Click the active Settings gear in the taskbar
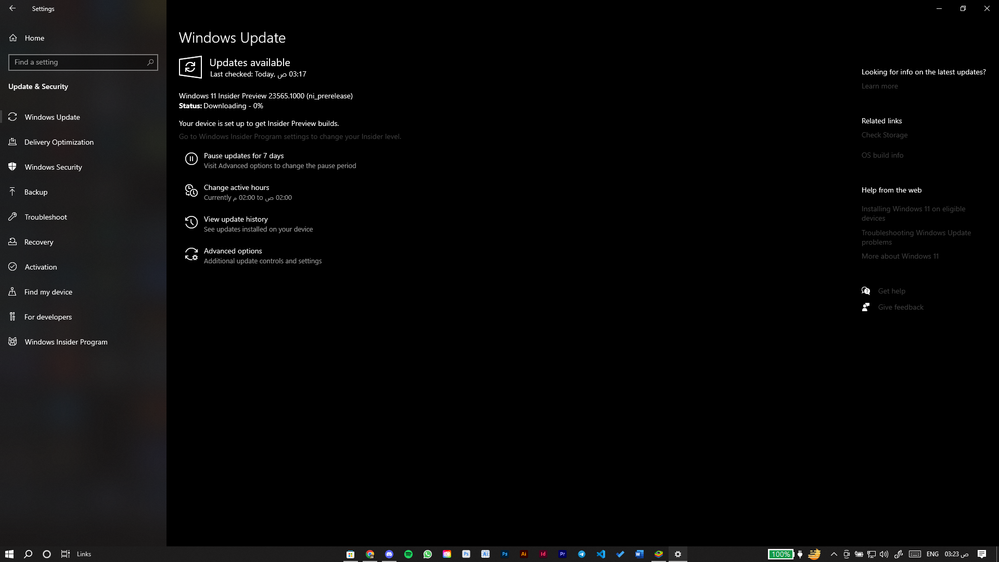Screen dimensions: 999x562 click(678, 554)
